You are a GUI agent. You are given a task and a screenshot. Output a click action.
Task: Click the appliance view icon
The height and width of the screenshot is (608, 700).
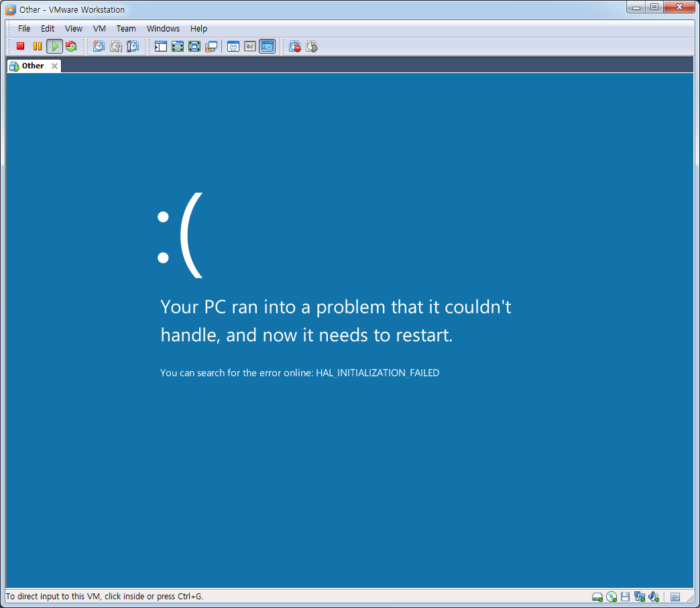point(250,46)
